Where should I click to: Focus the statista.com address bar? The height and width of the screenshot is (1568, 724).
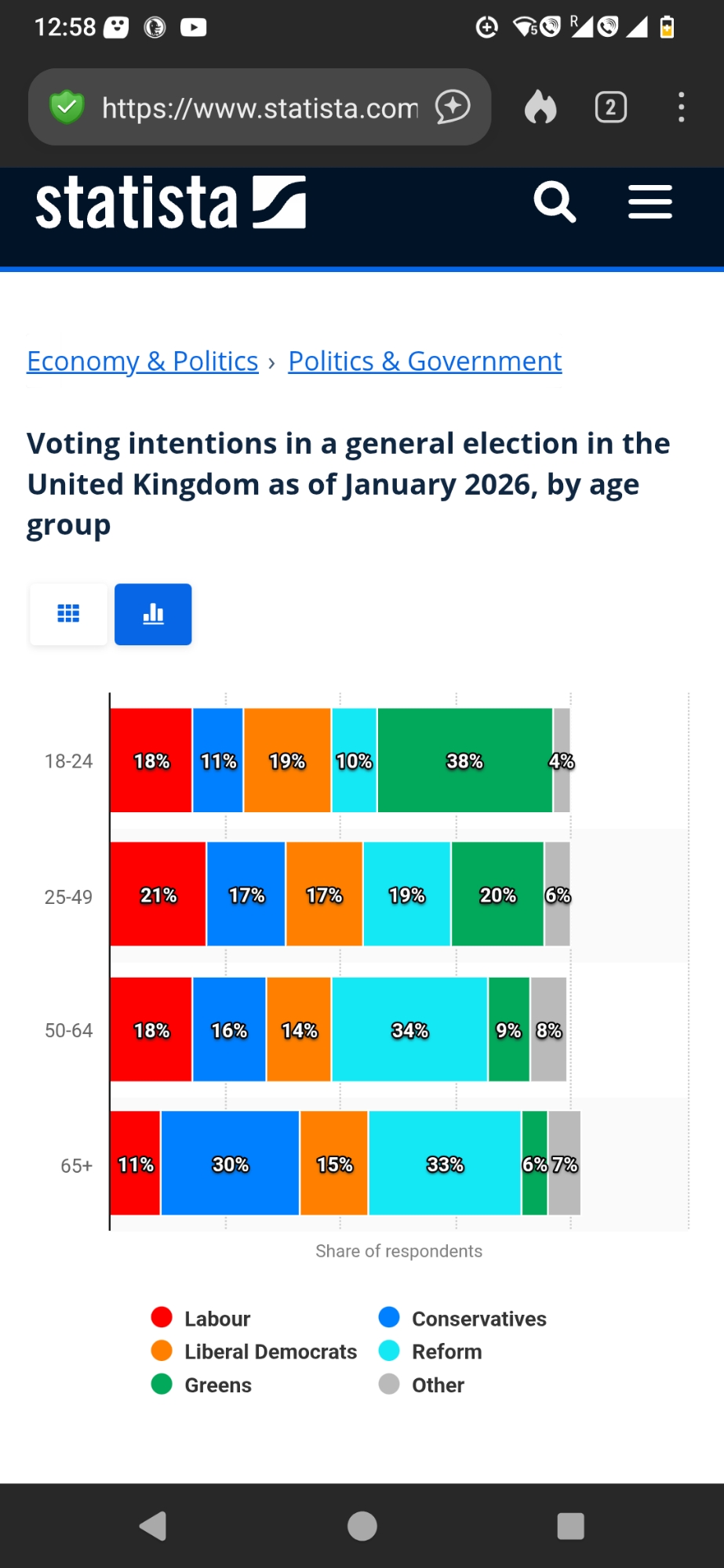(x=260, y=107)
